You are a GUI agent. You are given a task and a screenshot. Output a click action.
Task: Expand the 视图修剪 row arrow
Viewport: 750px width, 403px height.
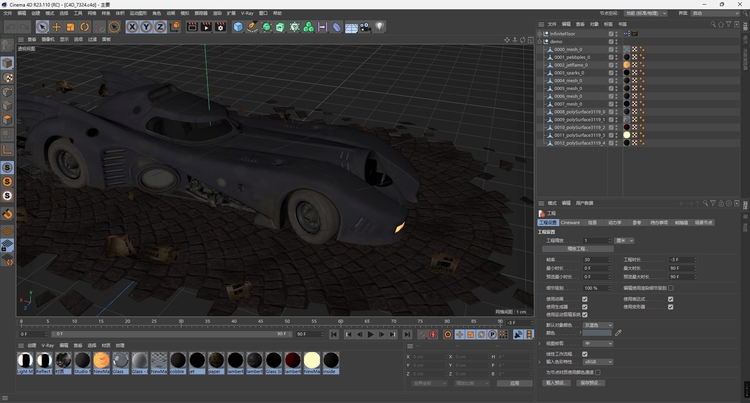(540, 344)
